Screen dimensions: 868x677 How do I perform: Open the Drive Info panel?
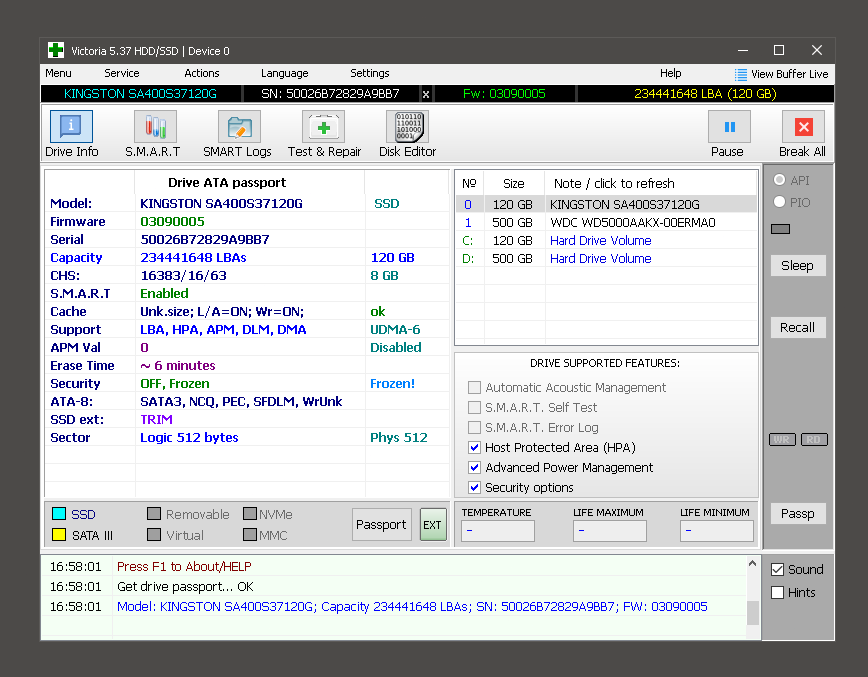[71, 127]
